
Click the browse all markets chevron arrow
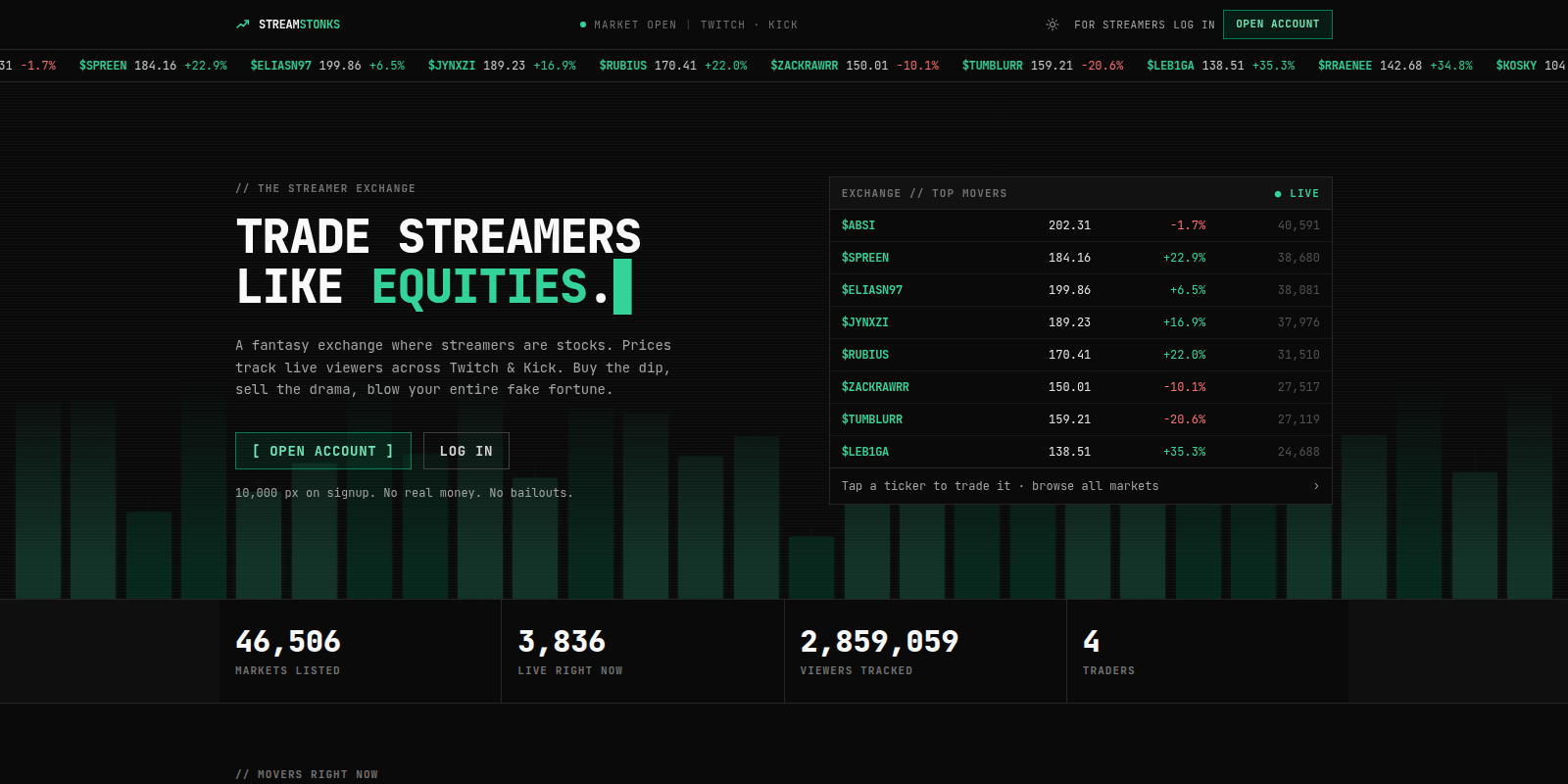1316,486
